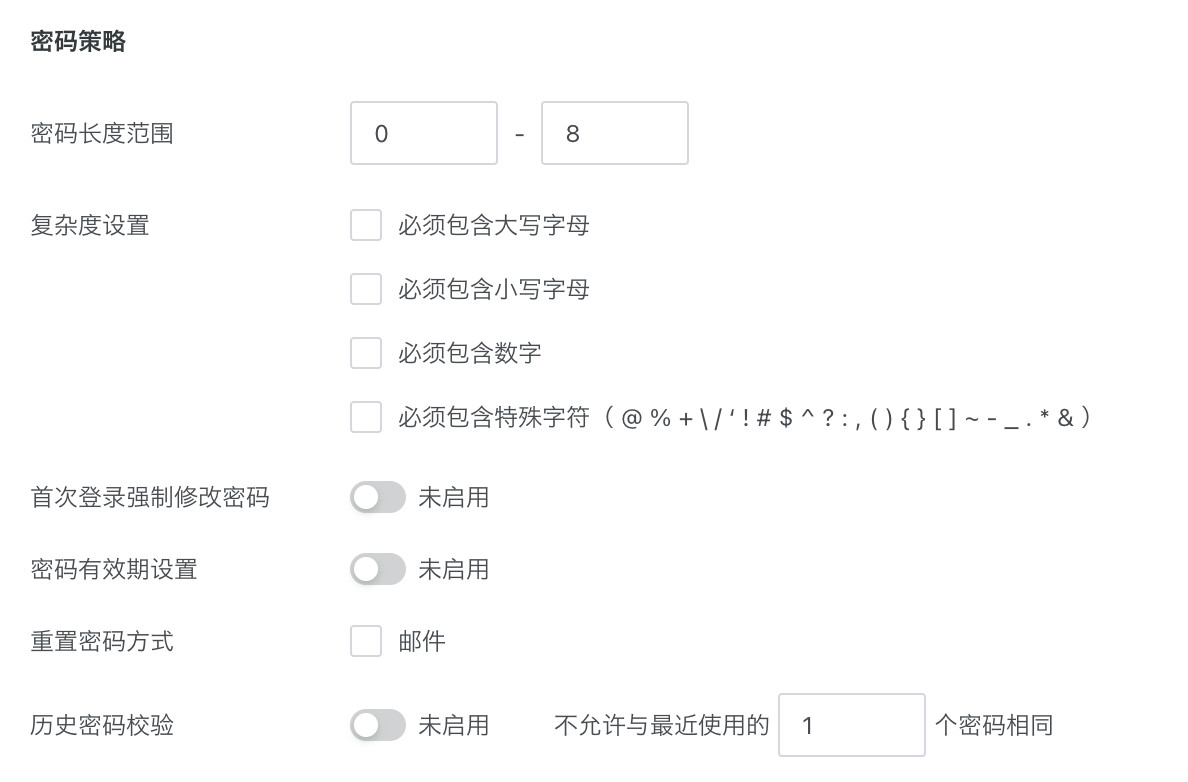This screenshot has width=1188, height=782.
Task: Click the 必须包含数字 label text
Action: click(469, 353)
